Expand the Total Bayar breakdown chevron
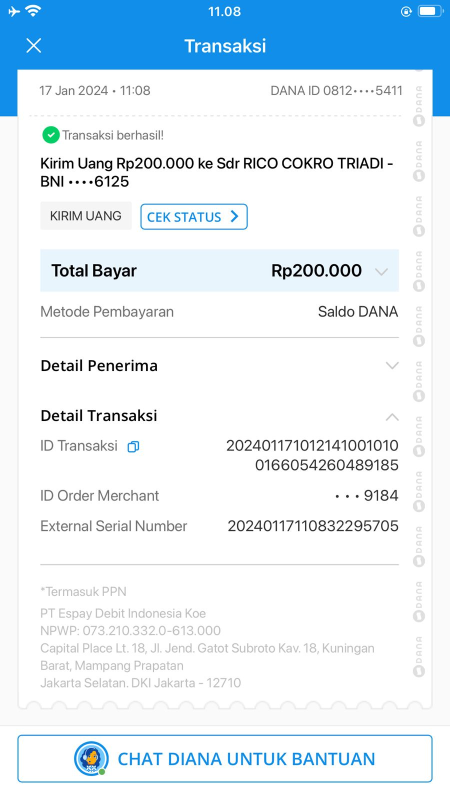Image resolution: width=450 pixels, height=800 pixels. pos(382,271)
